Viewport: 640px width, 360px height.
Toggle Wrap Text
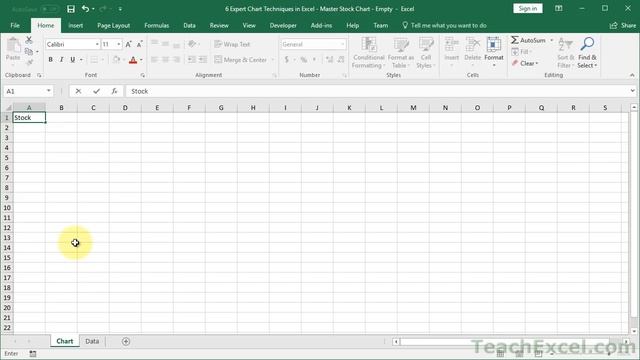(x=232, y=44)
